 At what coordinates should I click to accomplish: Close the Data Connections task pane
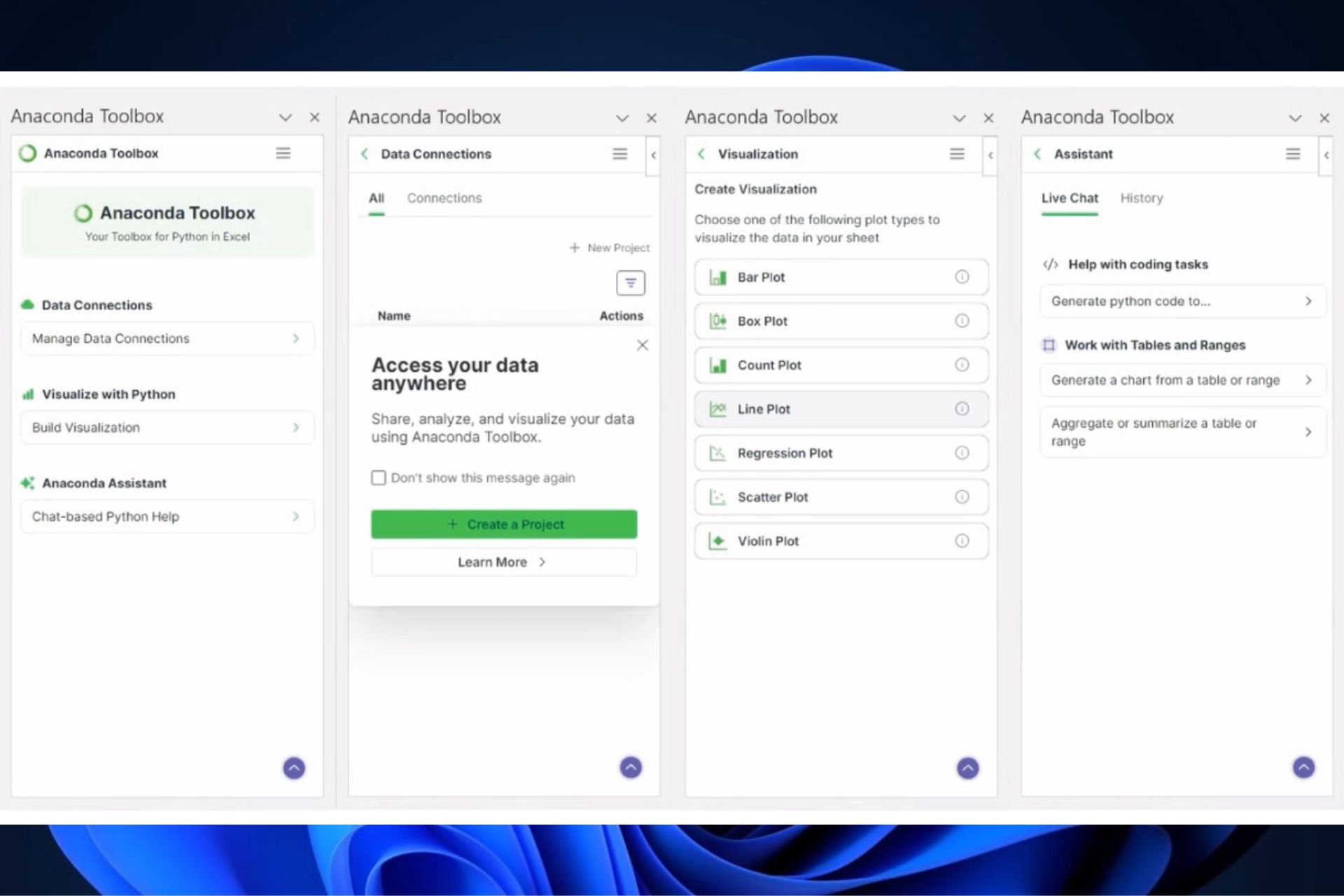tap(652, 118)
